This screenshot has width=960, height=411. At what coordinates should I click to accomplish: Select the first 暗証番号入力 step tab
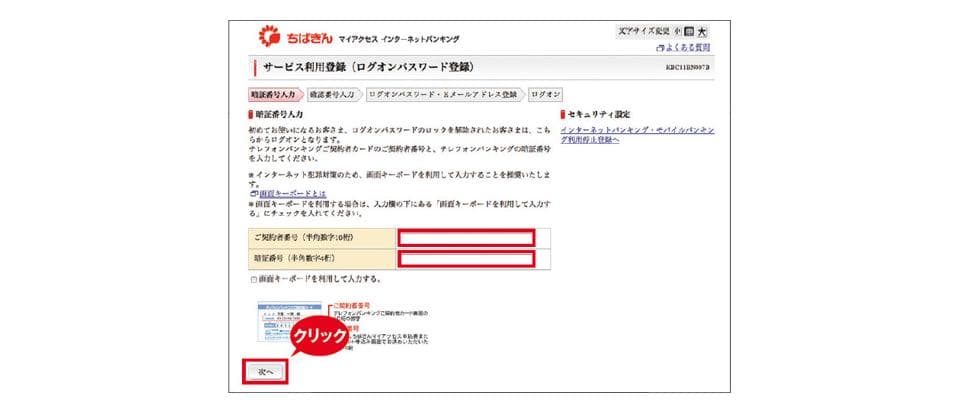click(x=273, y=94)
